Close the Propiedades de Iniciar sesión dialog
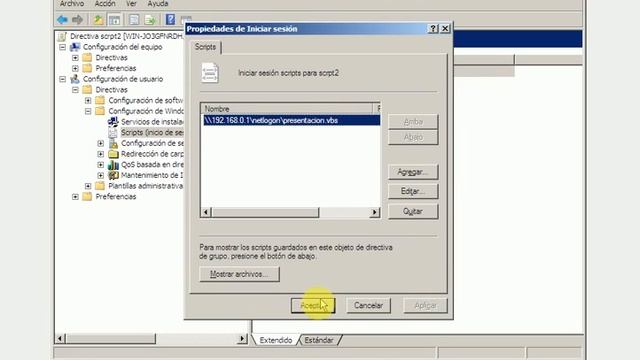Viewport: 640px width, 360px height. [445, 29]
